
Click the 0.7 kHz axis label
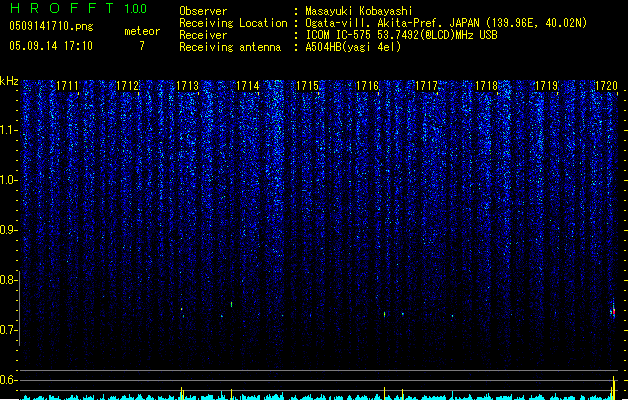click(8, 330)
